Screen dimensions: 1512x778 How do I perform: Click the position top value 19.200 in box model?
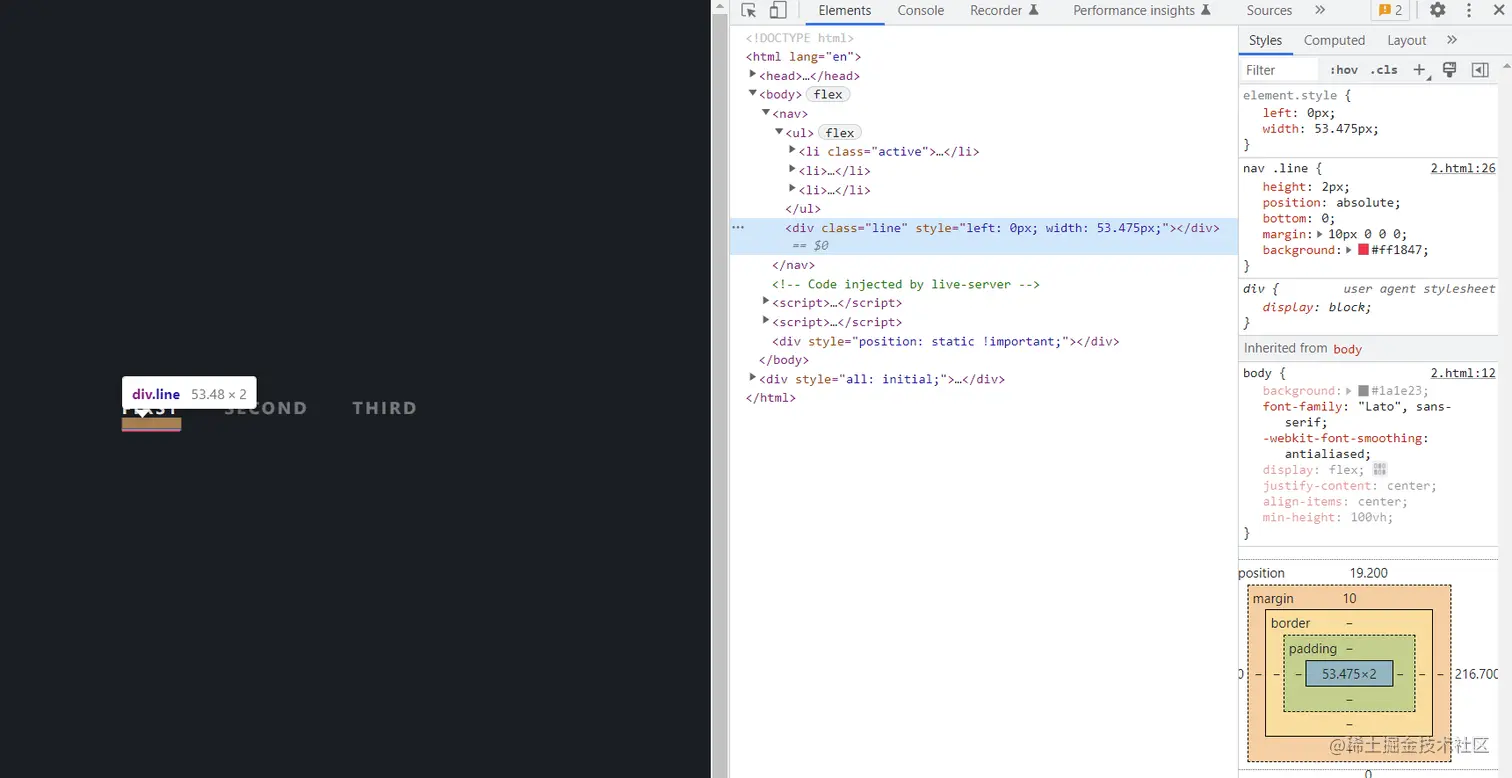[x=1368, y=573]
